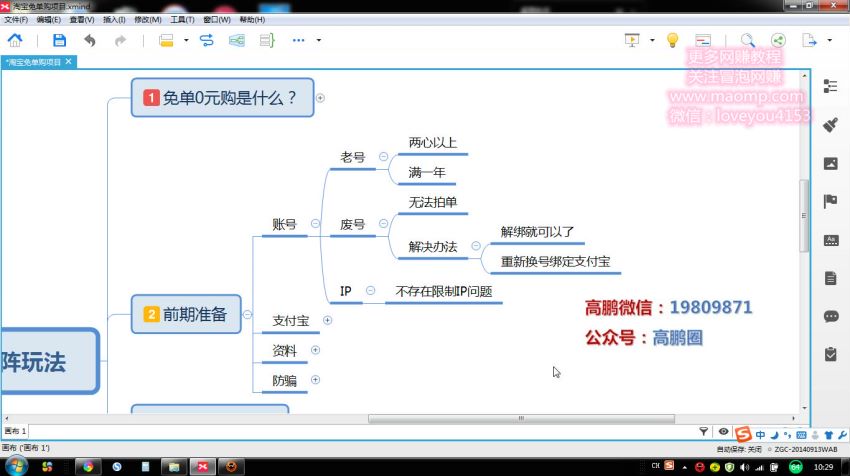Save the mind map file
850x476 pixels.
(x=59, y=40)
